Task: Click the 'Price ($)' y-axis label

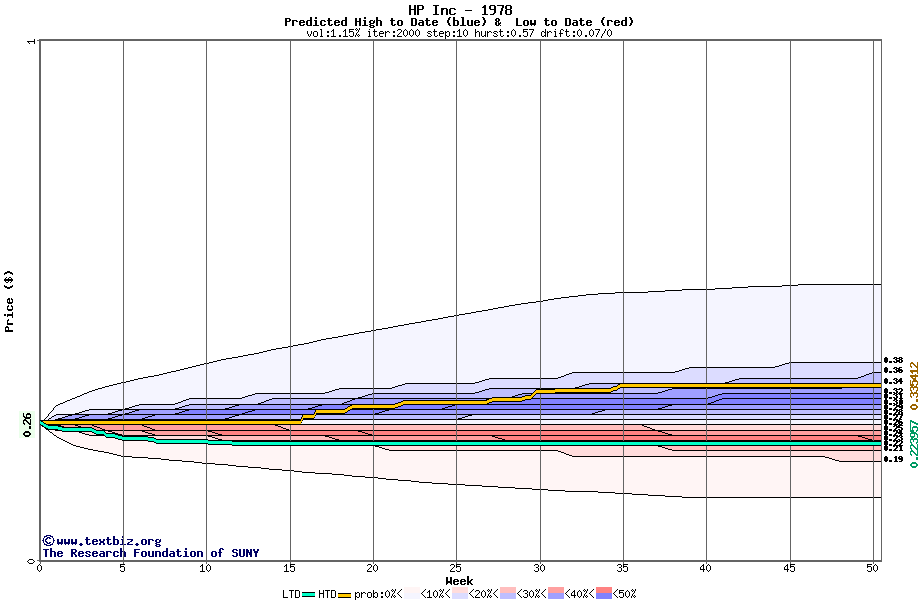Action: click(9, 301)
